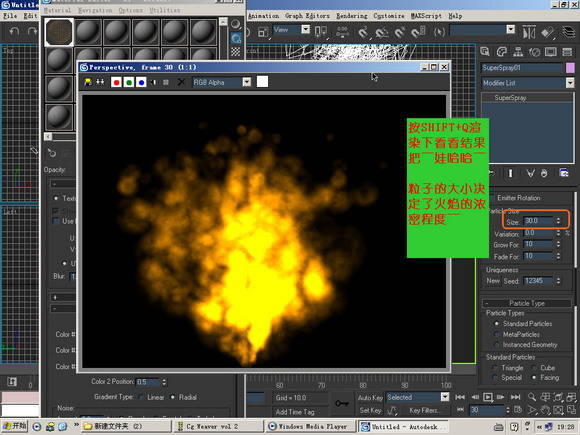The width and height of the screenshot is (580, 435).
Task: Open the Rendering menu
Action: click(352, 16)
